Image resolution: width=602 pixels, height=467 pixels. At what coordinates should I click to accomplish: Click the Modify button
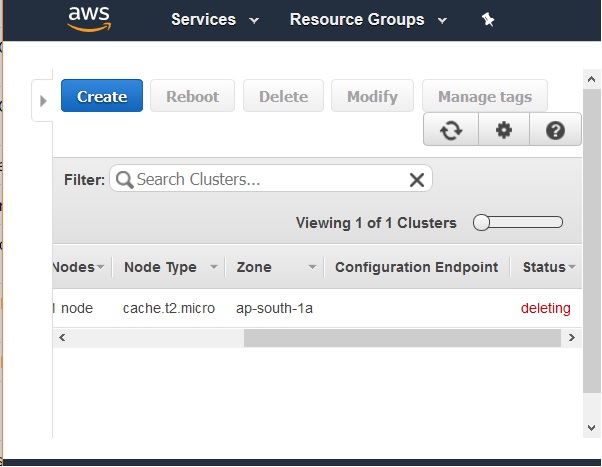tap(372, 97)
